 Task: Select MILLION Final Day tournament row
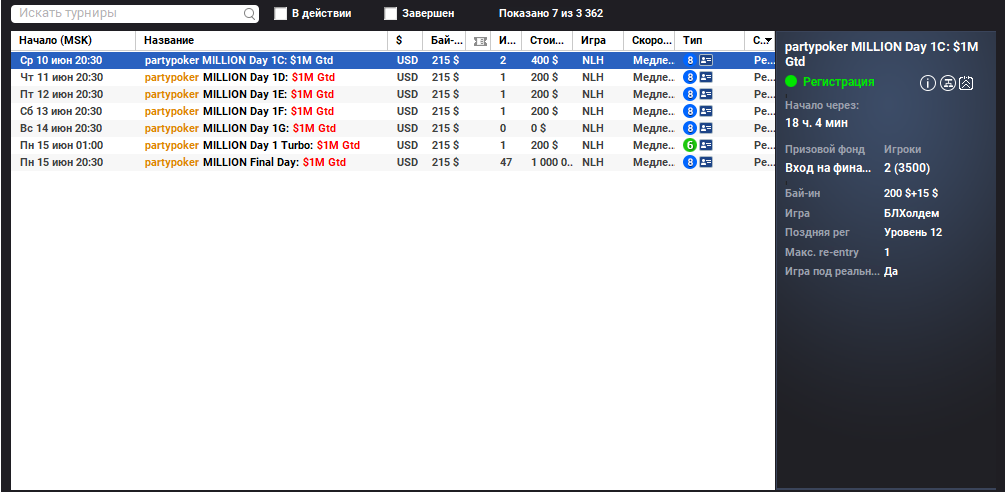pos(244,162)
